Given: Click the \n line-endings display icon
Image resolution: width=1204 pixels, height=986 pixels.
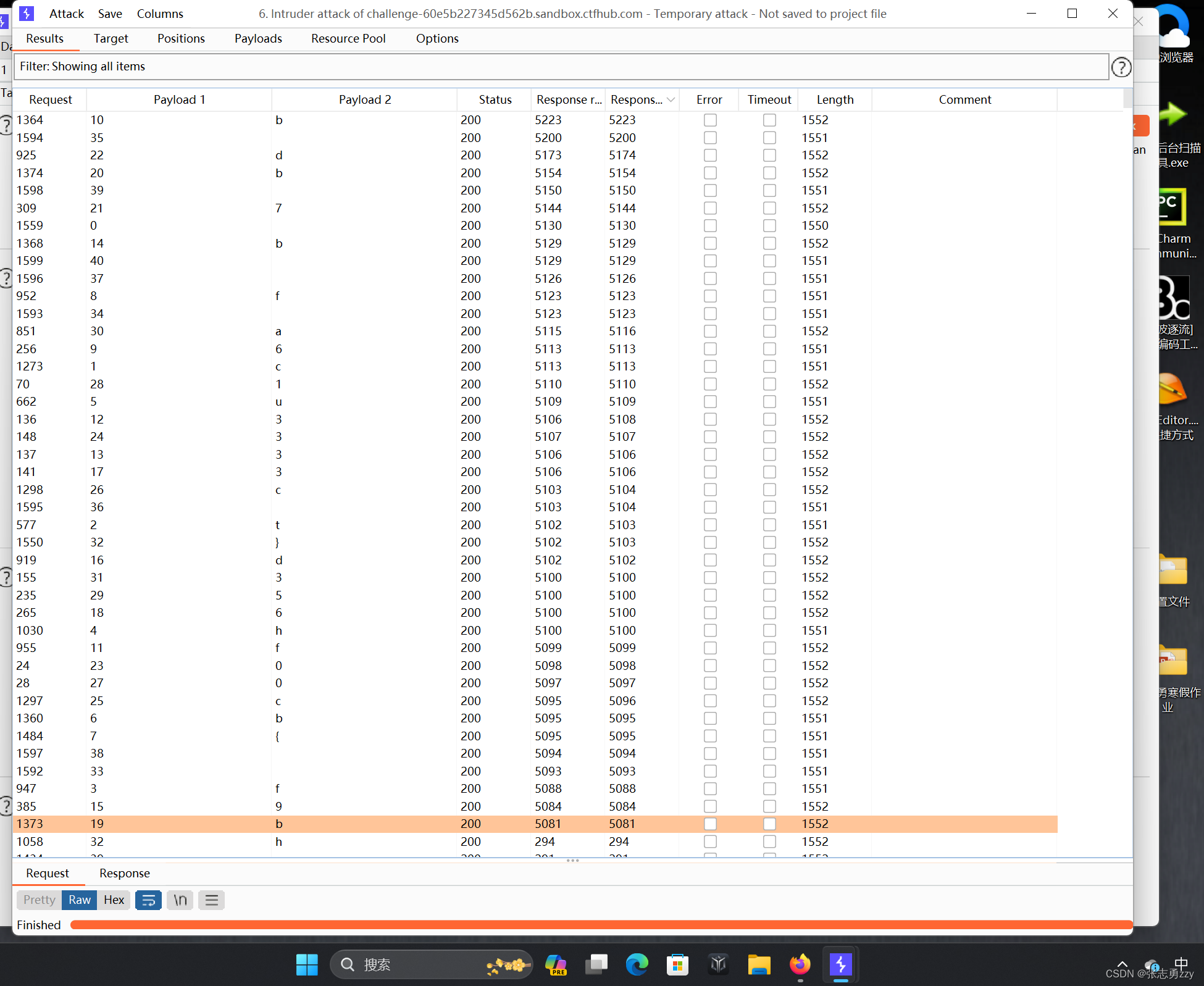Looking at the screenshot, I should tap(180, 900).
